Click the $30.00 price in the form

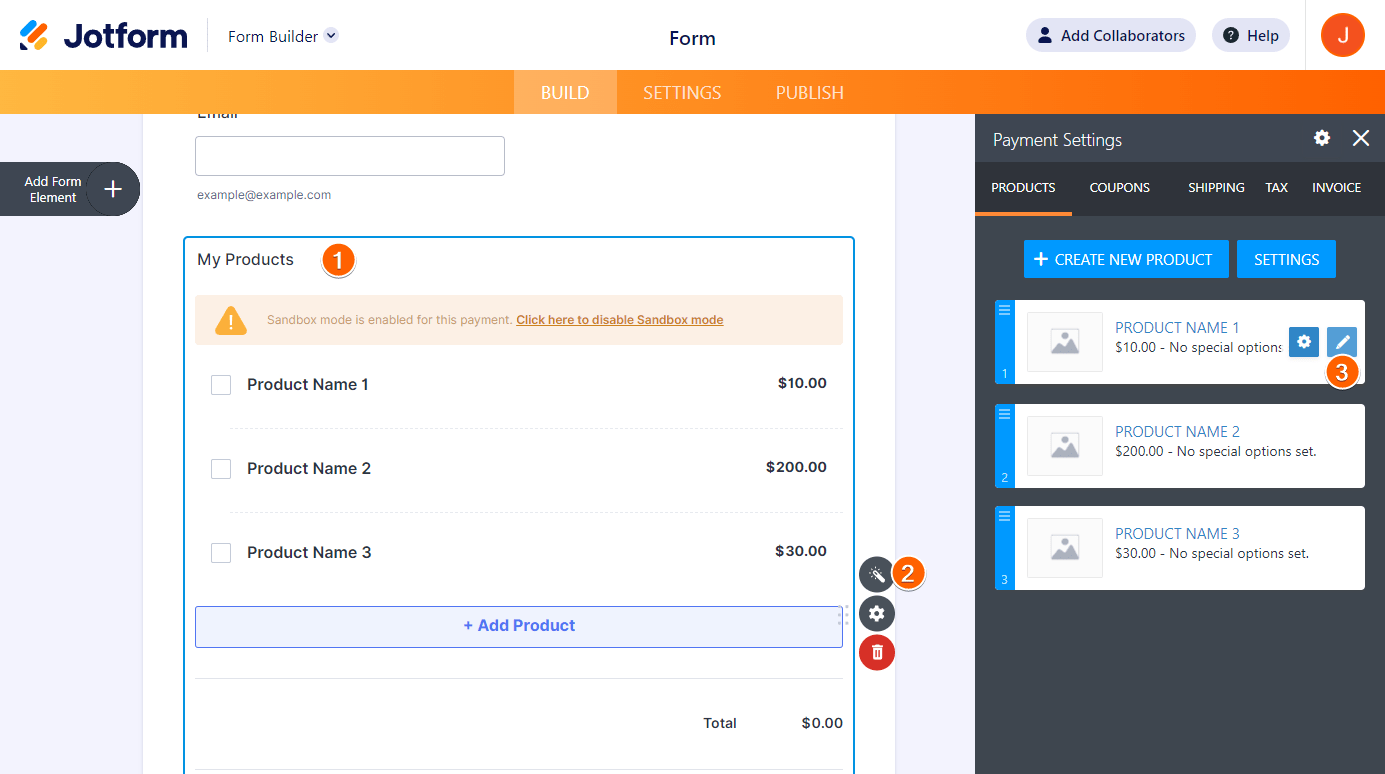pyautogui.click(x=801, y=551)
